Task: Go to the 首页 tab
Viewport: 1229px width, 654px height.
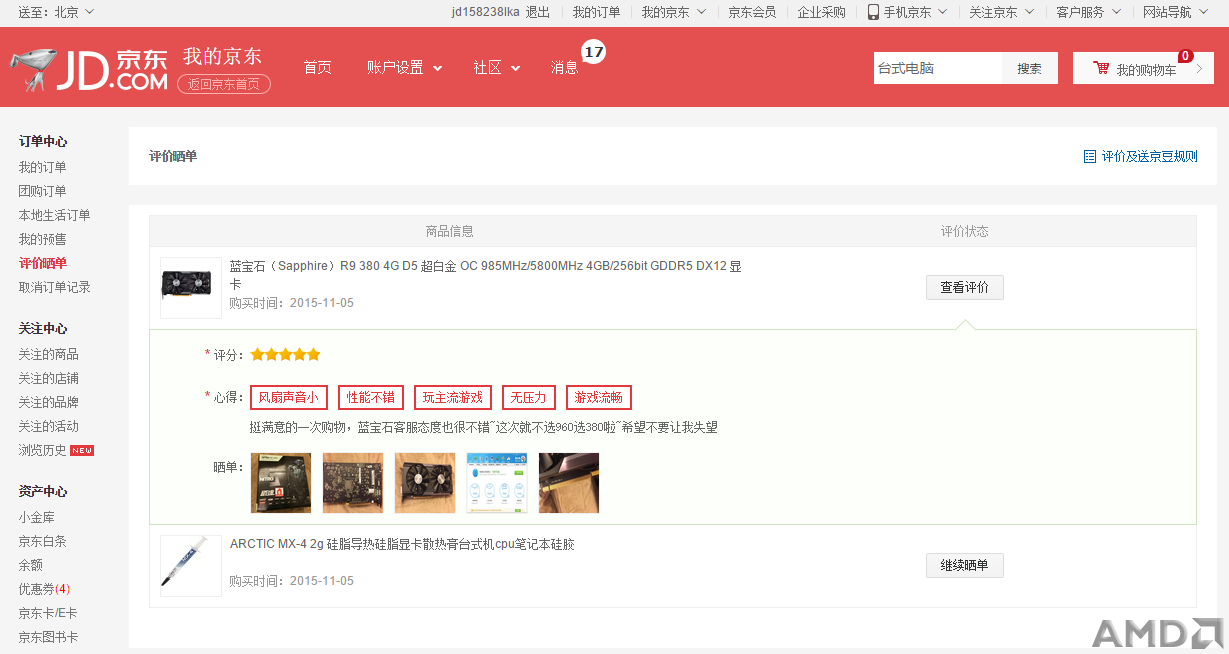Action: pos(317,68)
